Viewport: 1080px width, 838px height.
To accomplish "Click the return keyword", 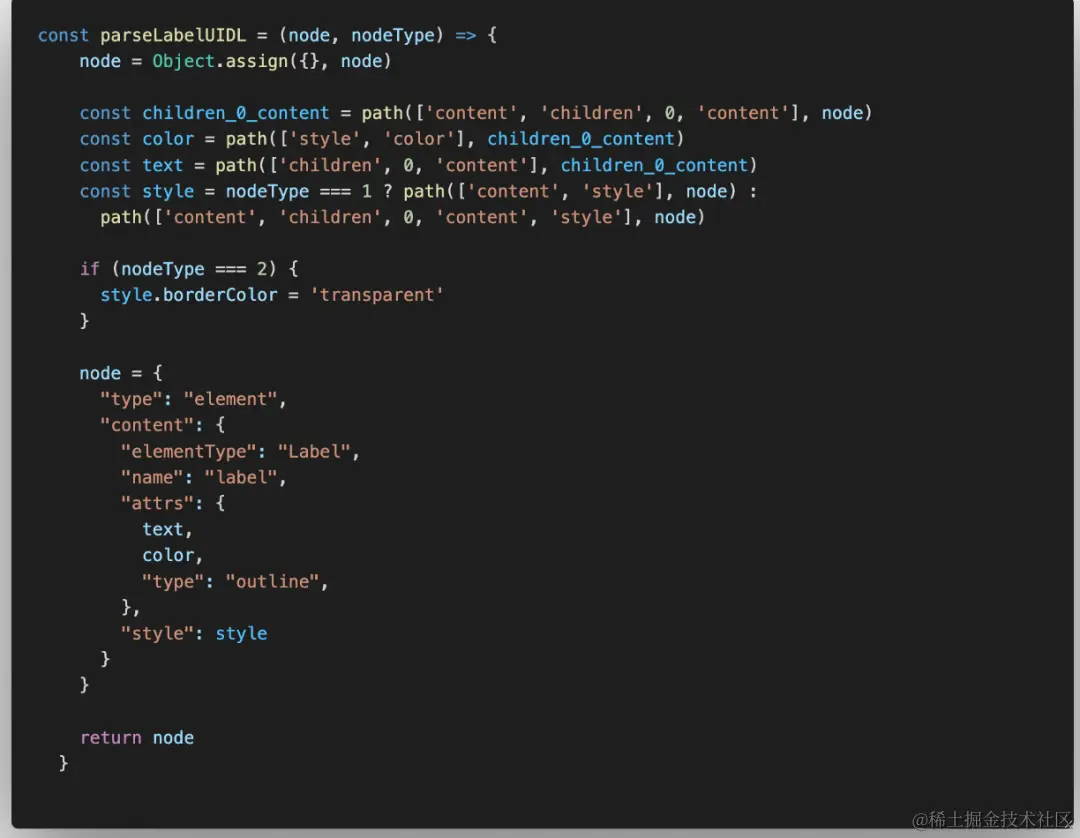I will point(110,738).
